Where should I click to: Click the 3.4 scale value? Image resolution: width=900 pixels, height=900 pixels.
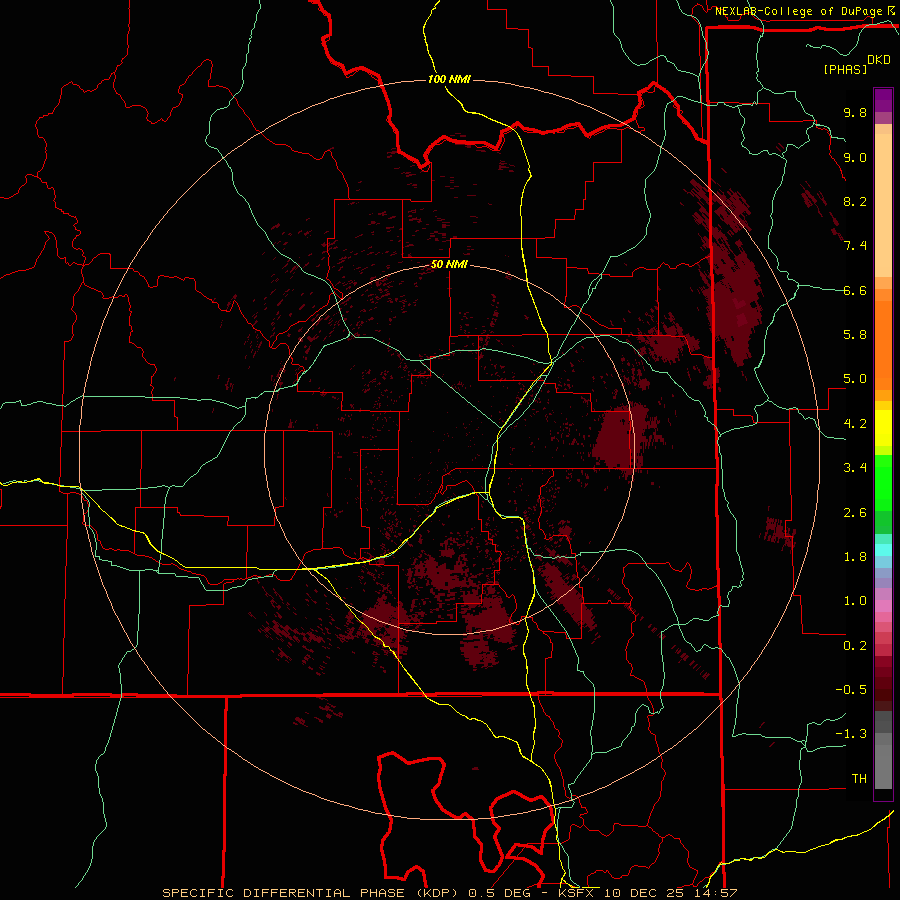coord(855,468)
